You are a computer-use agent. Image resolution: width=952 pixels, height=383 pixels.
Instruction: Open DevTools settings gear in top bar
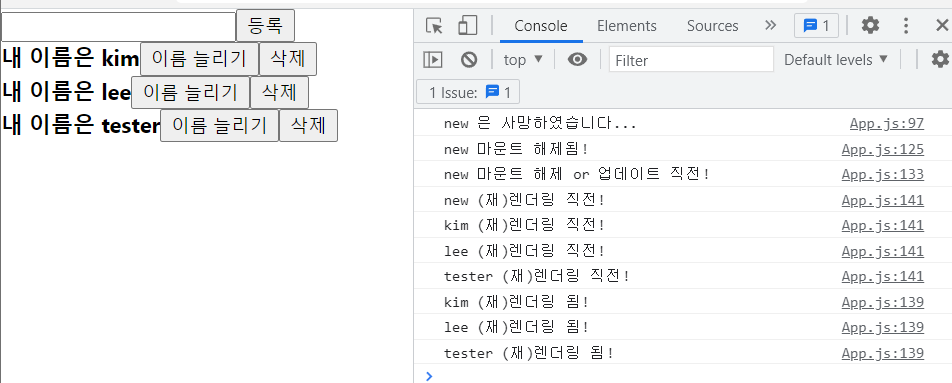pos(870,25)
